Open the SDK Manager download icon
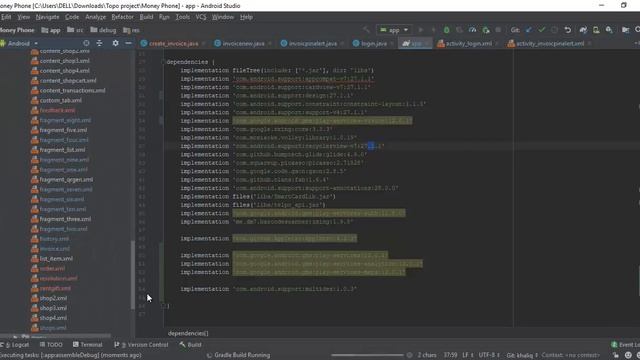640x360 pixels. (x=609, y=30)
